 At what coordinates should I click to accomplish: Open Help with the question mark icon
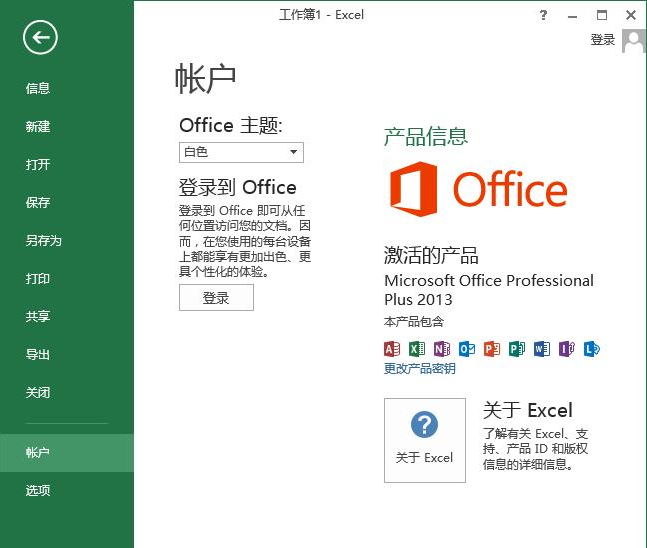click(543, 15)
